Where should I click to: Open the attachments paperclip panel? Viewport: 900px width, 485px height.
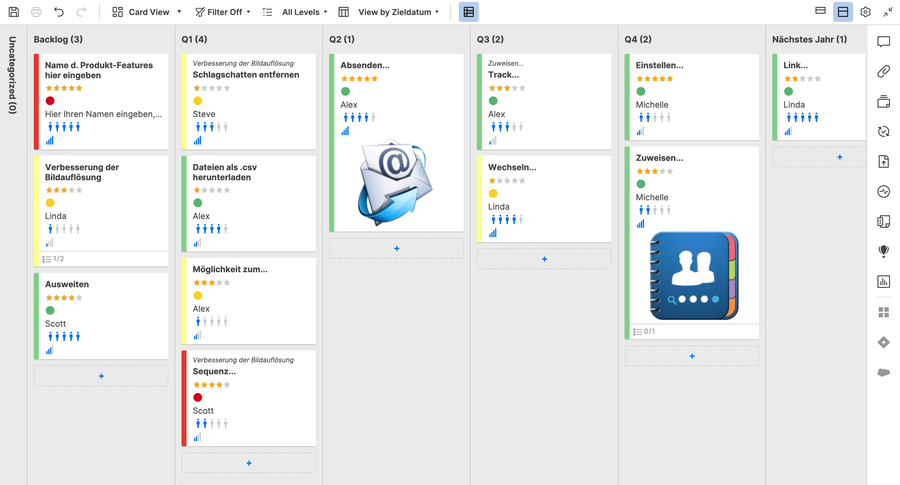pos(883,71)
